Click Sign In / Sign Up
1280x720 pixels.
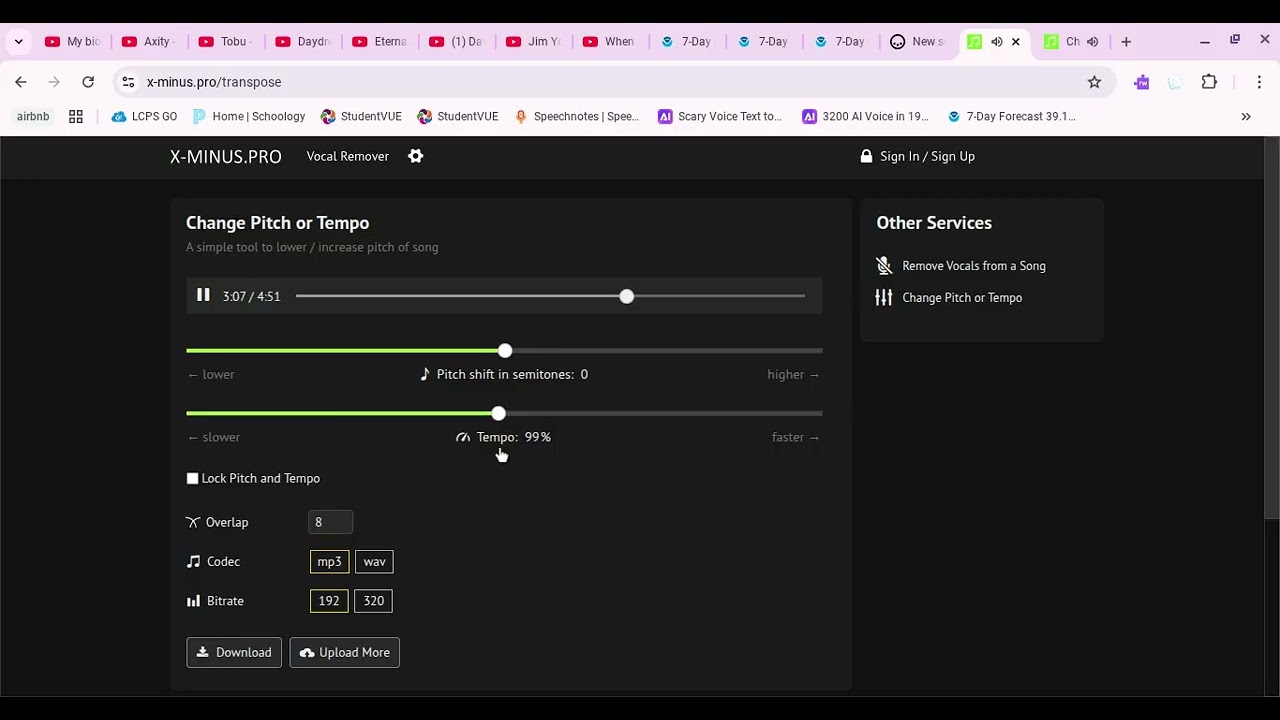tap(927, 156)
